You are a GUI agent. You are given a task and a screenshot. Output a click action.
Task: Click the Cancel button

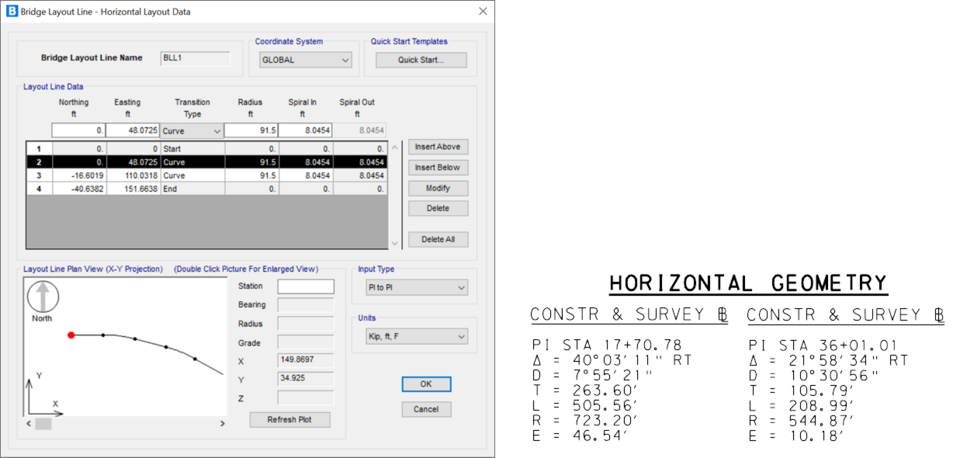pos(426,409)
